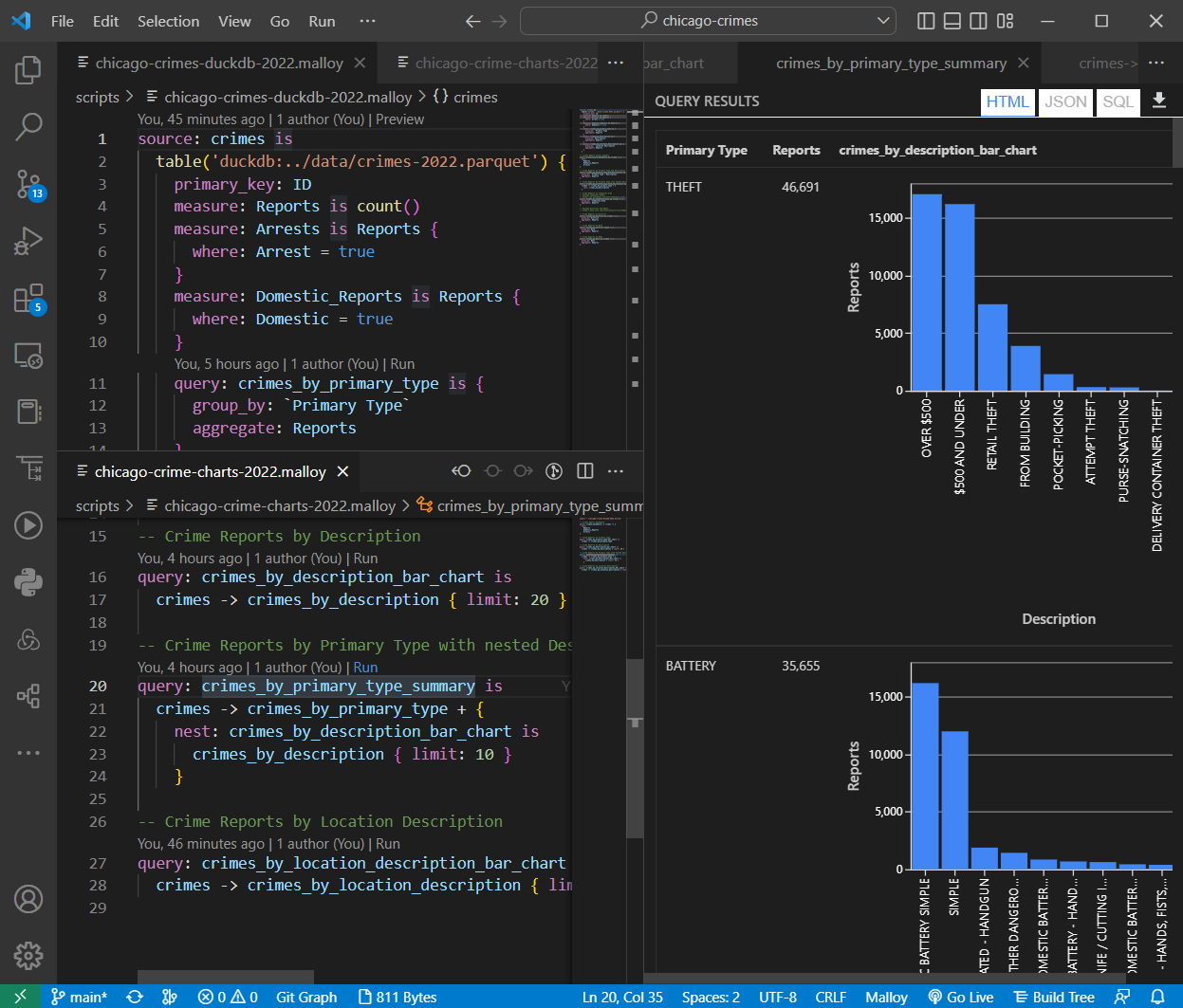Open the Extensions view in activity bar

coord(28,298)
